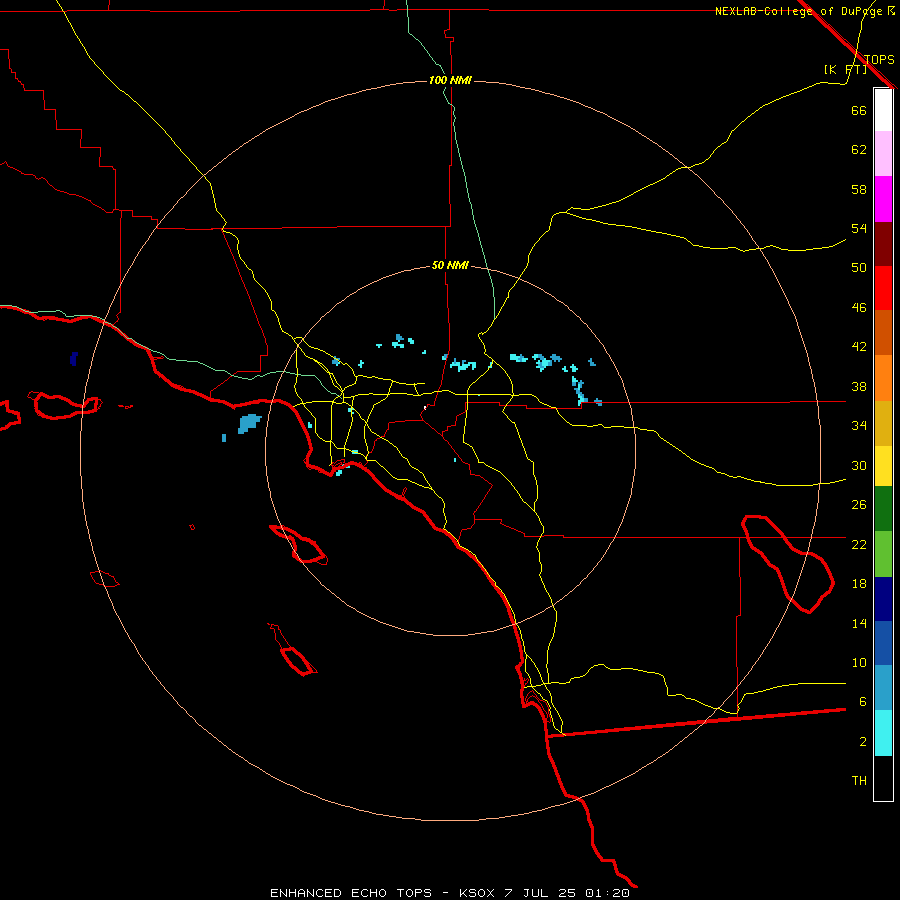Click the bright yellow legend swatch

tap(883, 466)
